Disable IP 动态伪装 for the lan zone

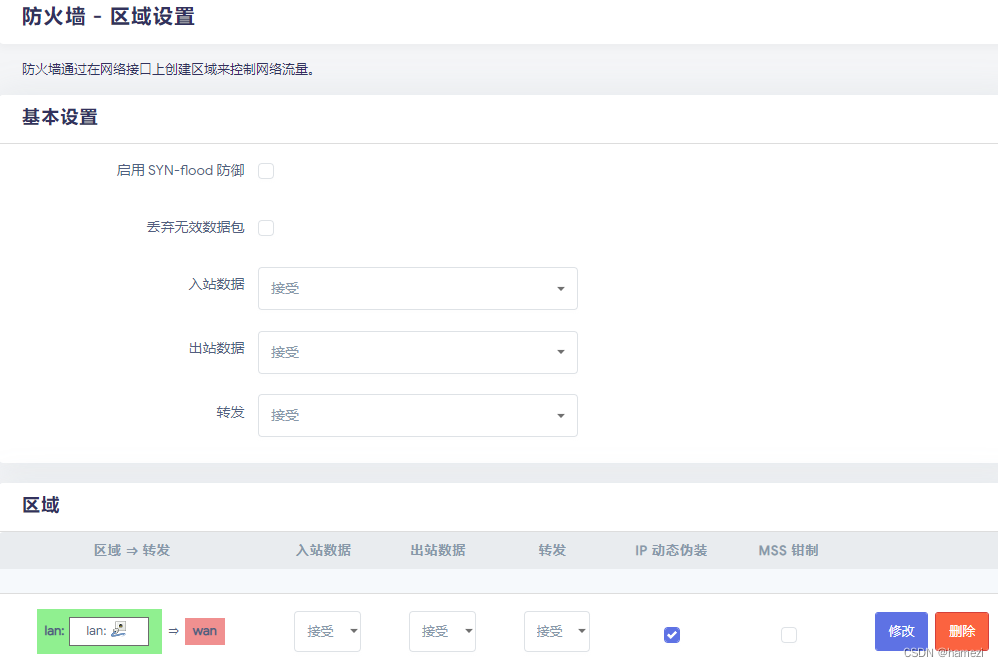(x=671, y=635)
